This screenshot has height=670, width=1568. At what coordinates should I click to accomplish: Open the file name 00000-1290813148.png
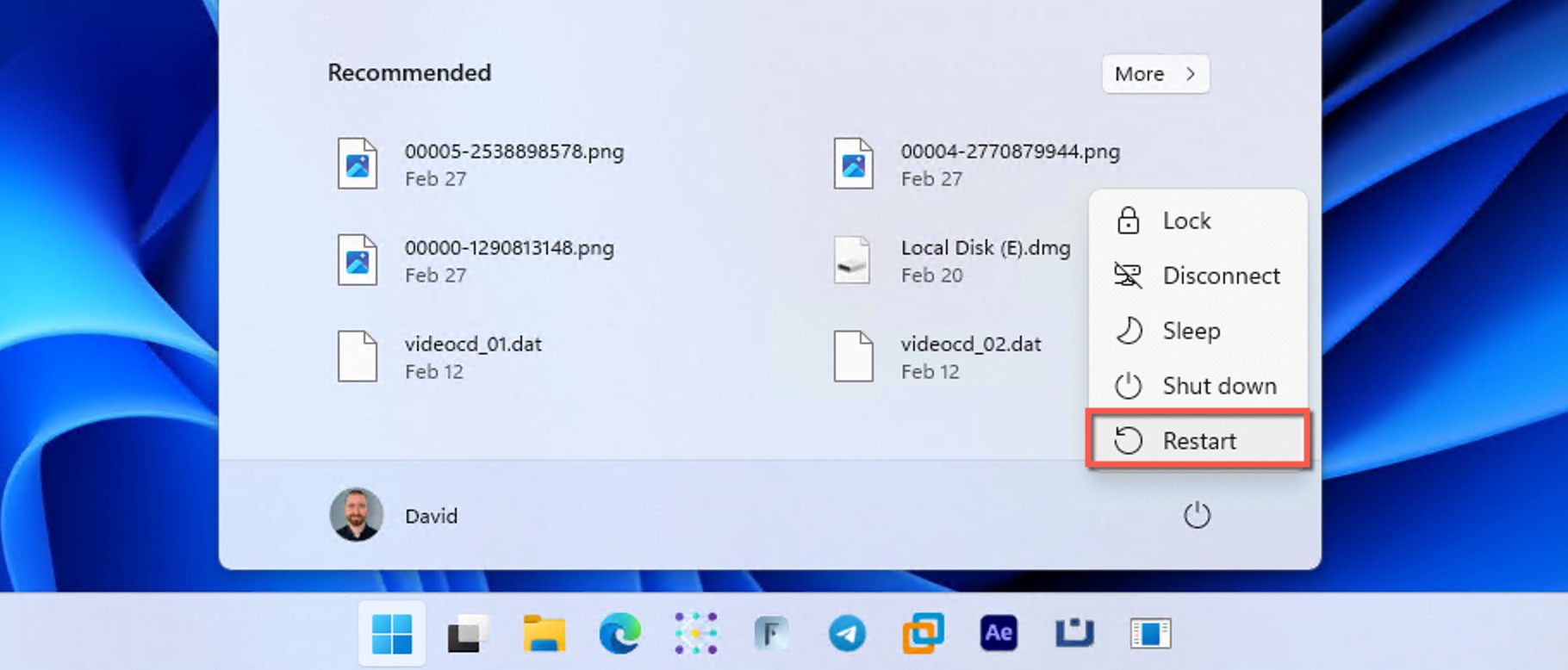click(x=509, y=248)
